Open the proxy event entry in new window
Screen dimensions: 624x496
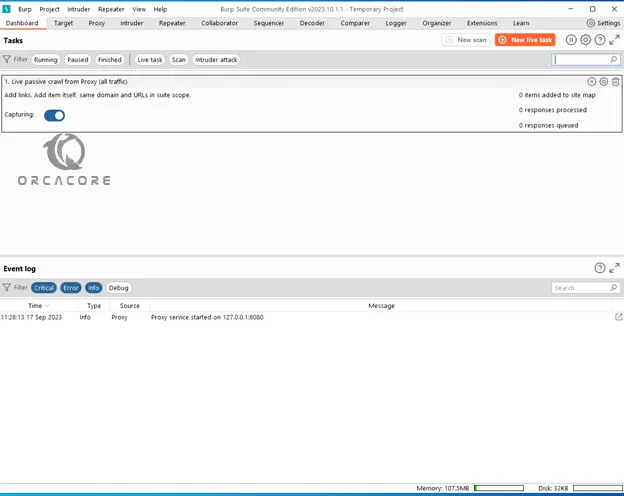click(x=618, y=317)
